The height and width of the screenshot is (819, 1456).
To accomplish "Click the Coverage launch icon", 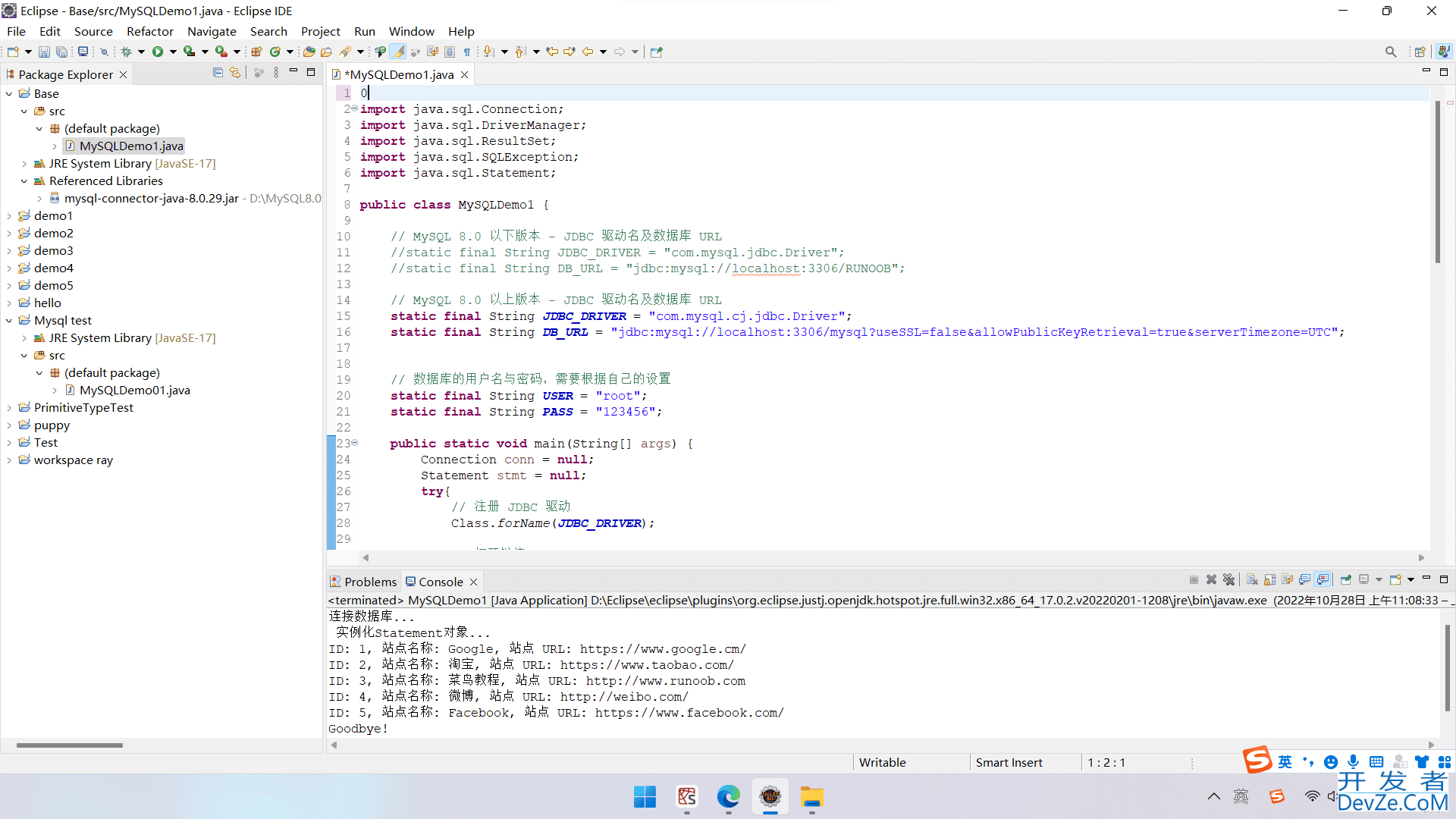I will [x=189, y=52].
